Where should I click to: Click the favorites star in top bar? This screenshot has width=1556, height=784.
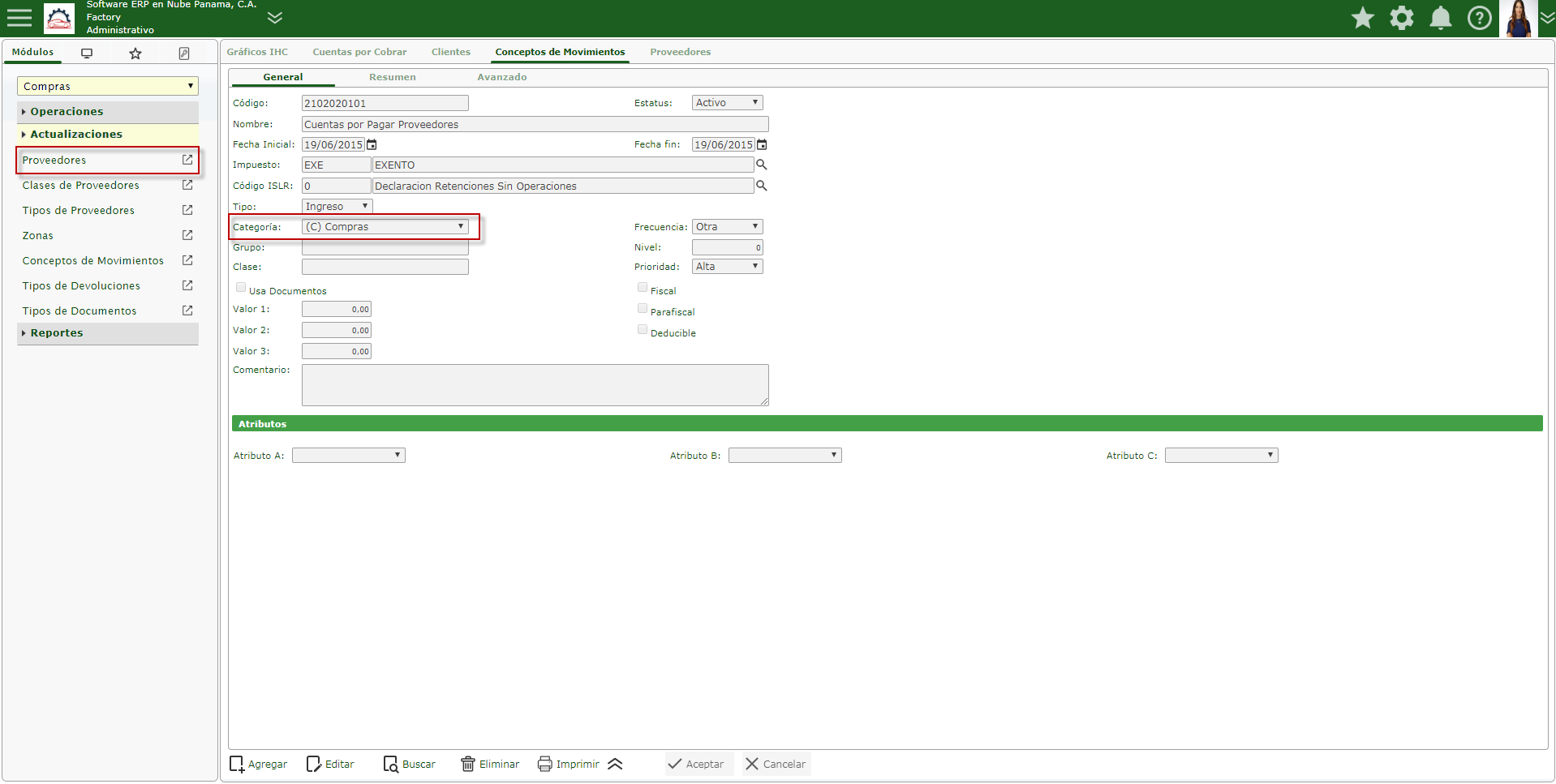[x=1362, y=18]
